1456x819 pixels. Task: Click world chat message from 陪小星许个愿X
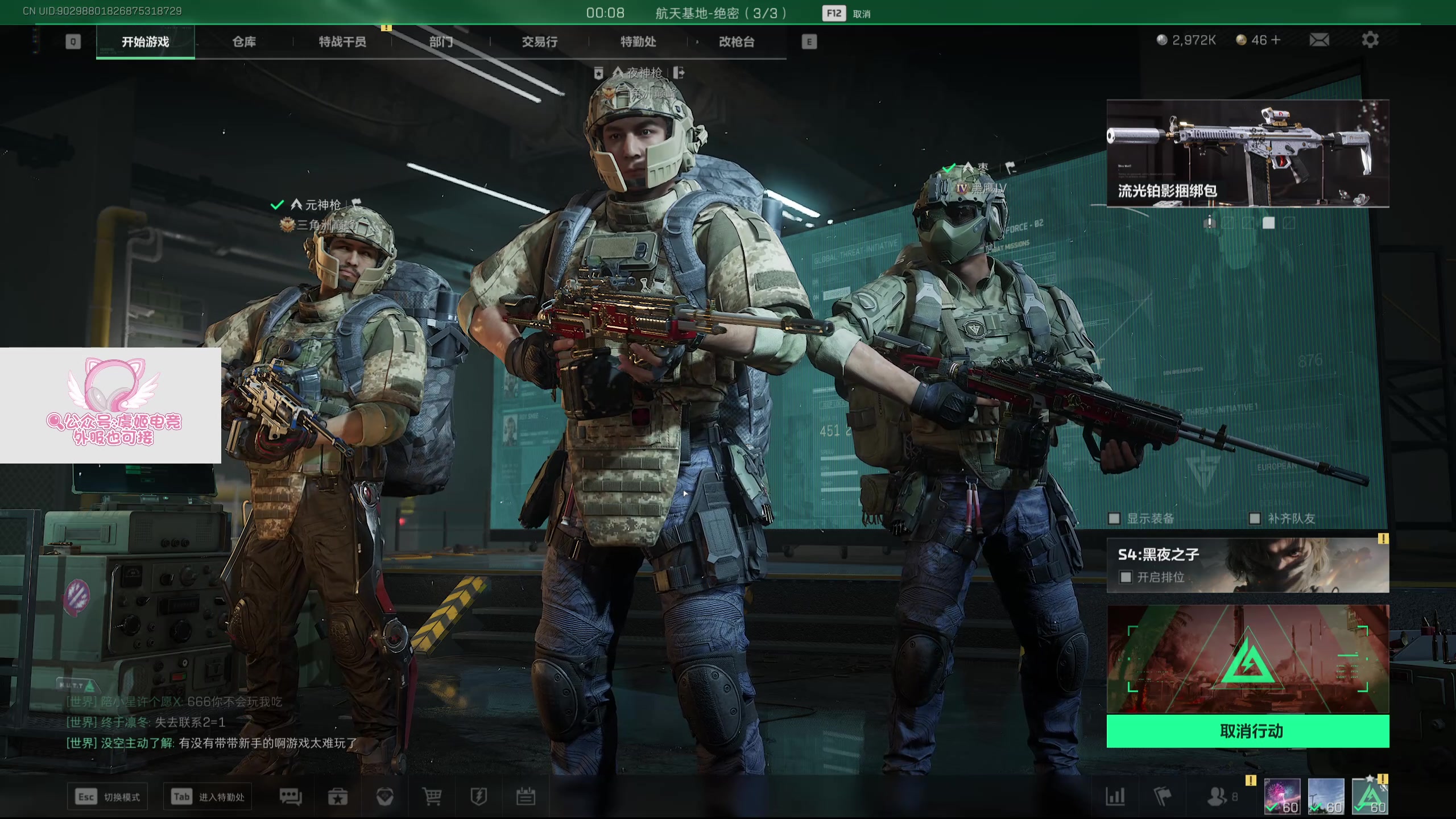pyautogui.click(x=174, y=702)
